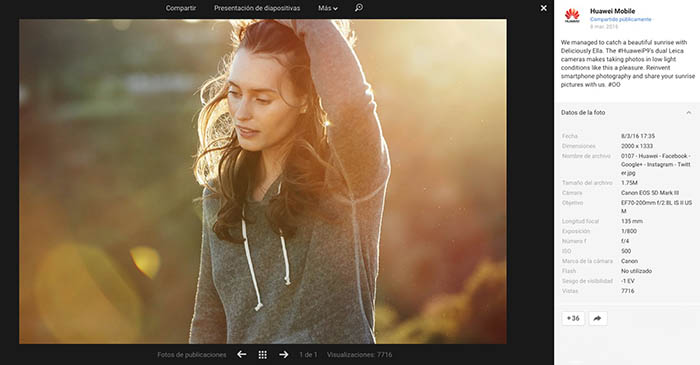Click Compartido públicamente link

621,20
